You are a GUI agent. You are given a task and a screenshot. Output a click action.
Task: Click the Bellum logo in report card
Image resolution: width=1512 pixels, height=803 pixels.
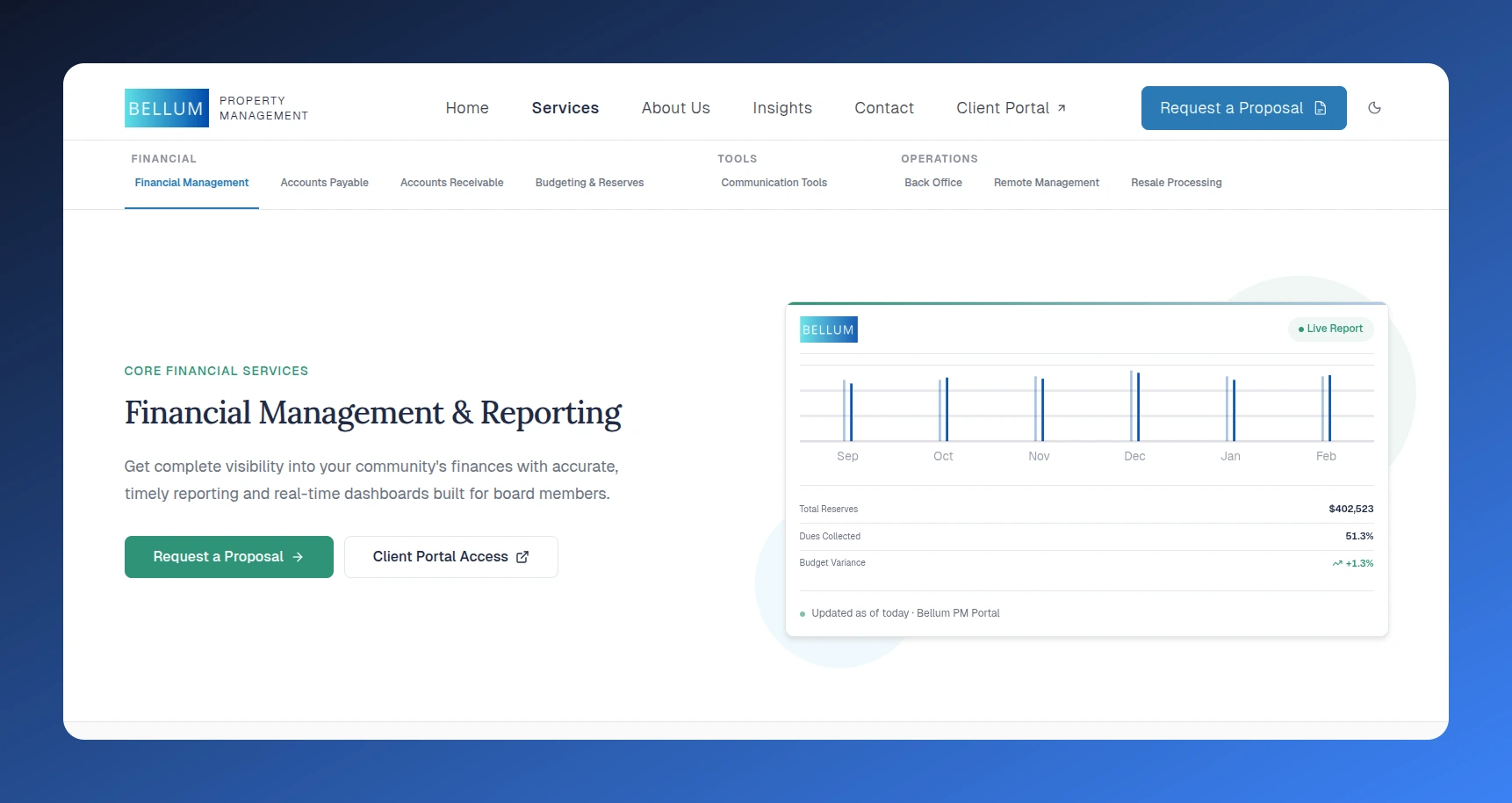pyautogui.click(x=828, y=329)
